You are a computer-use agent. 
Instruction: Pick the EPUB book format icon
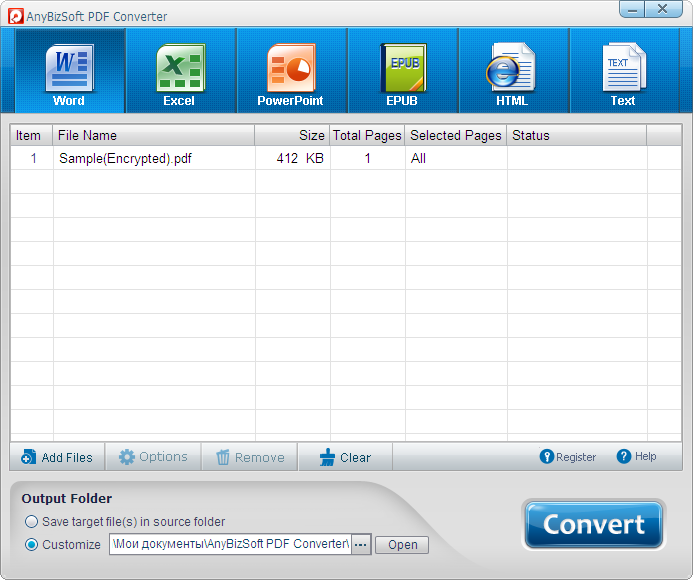click(x=403, y=70)
